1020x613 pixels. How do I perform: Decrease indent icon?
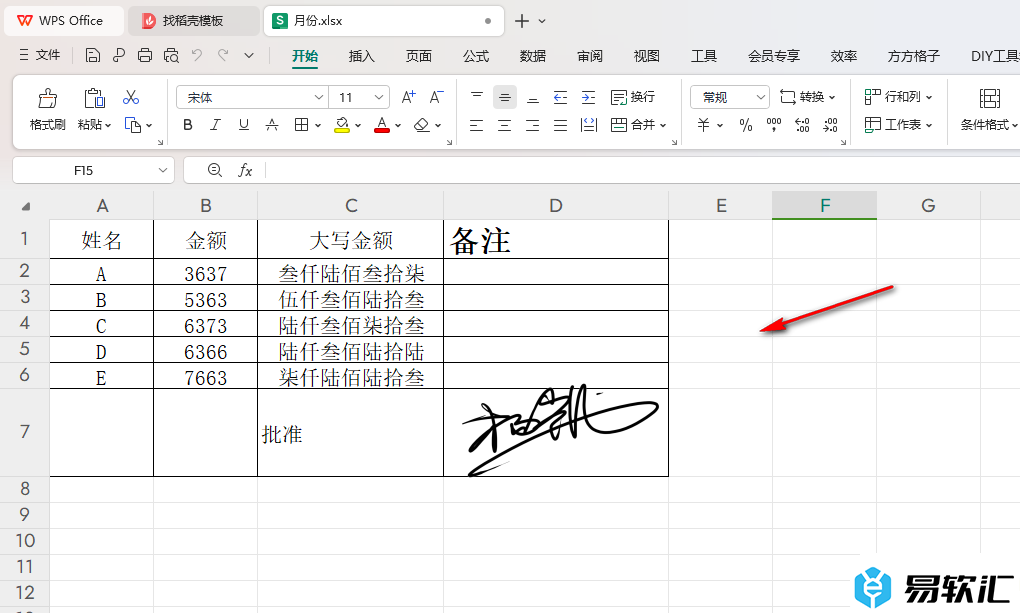560,98
